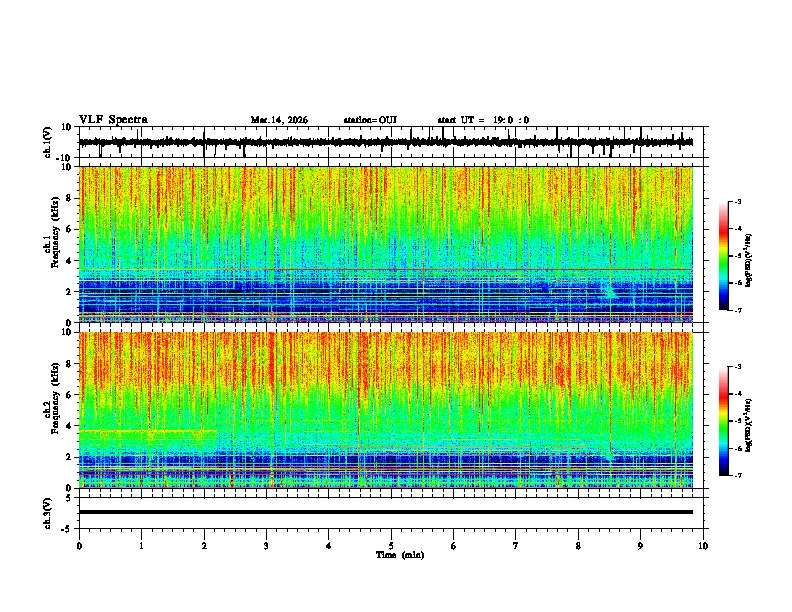Click time axis tick label "0"
This screenshot has height=612, width=792.
[x=79, y=546]
